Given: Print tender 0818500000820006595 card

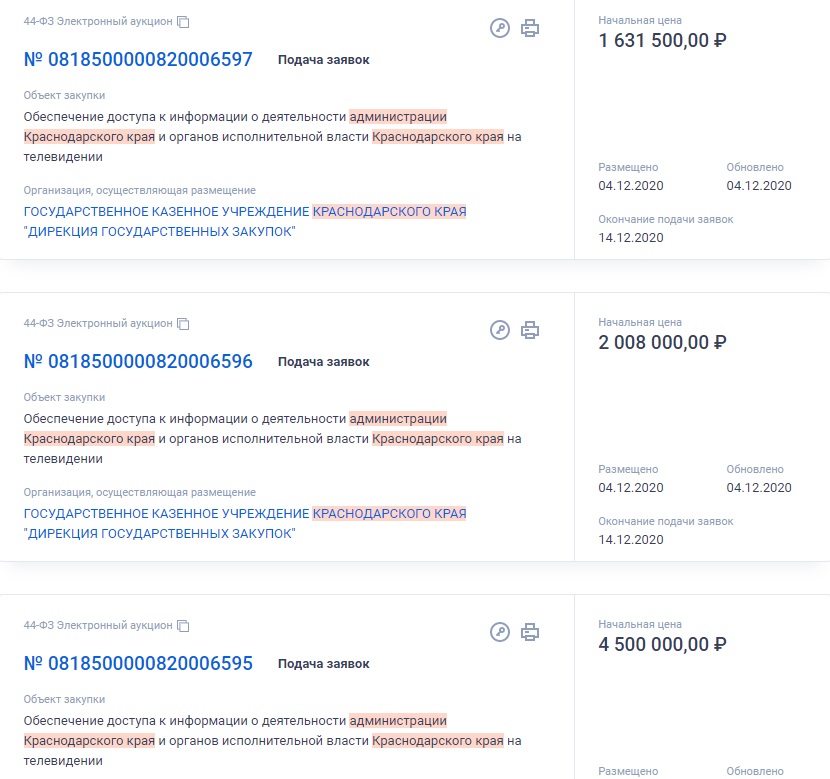Looking at the screenshot, I should (530, 632).
